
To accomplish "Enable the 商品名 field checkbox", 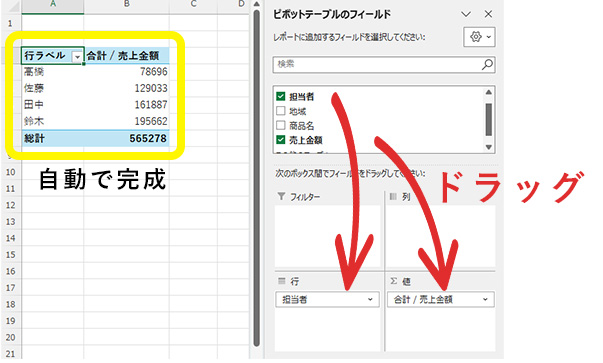I will click(281, 125).
